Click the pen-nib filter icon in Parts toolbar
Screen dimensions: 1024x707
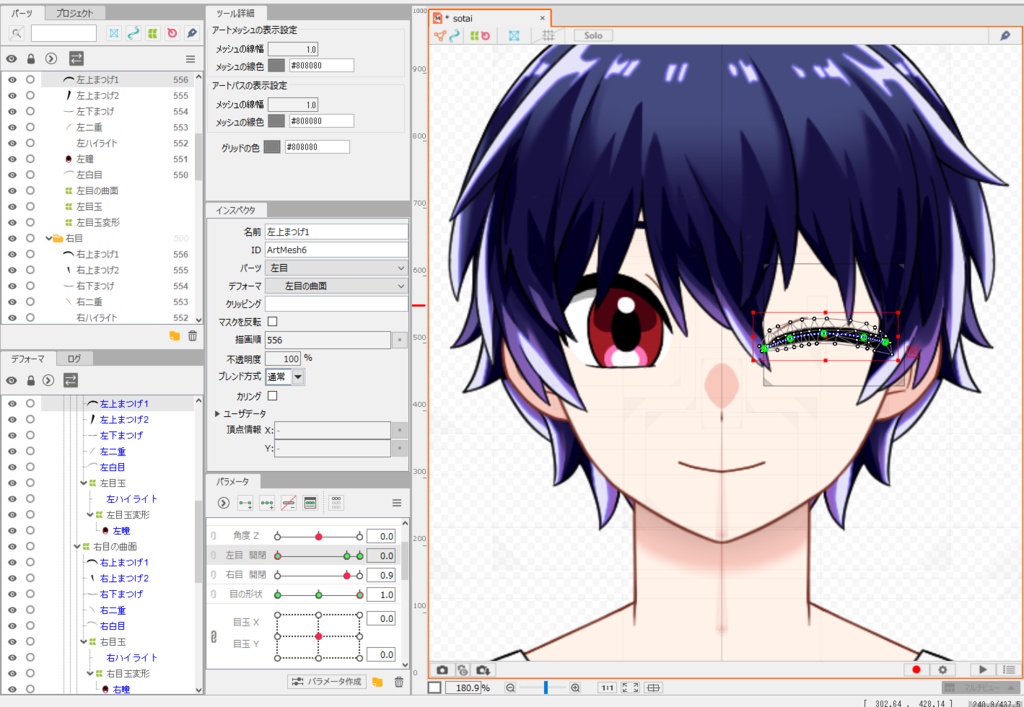coord(192,33)
